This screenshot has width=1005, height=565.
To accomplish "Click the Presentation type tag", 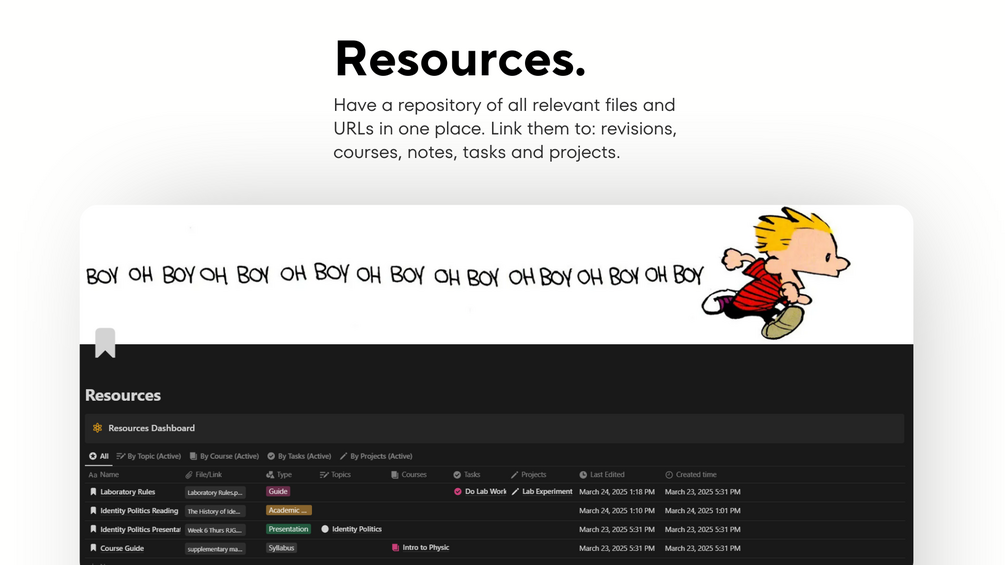I will pos(288,529).
